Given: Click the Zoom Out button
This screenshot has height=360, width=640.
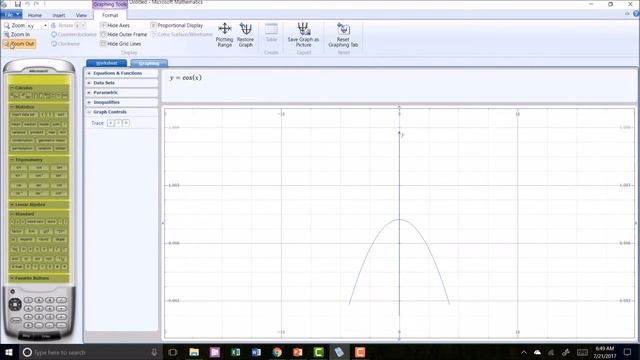Looking at the screenshot, I should pos(19,44).
